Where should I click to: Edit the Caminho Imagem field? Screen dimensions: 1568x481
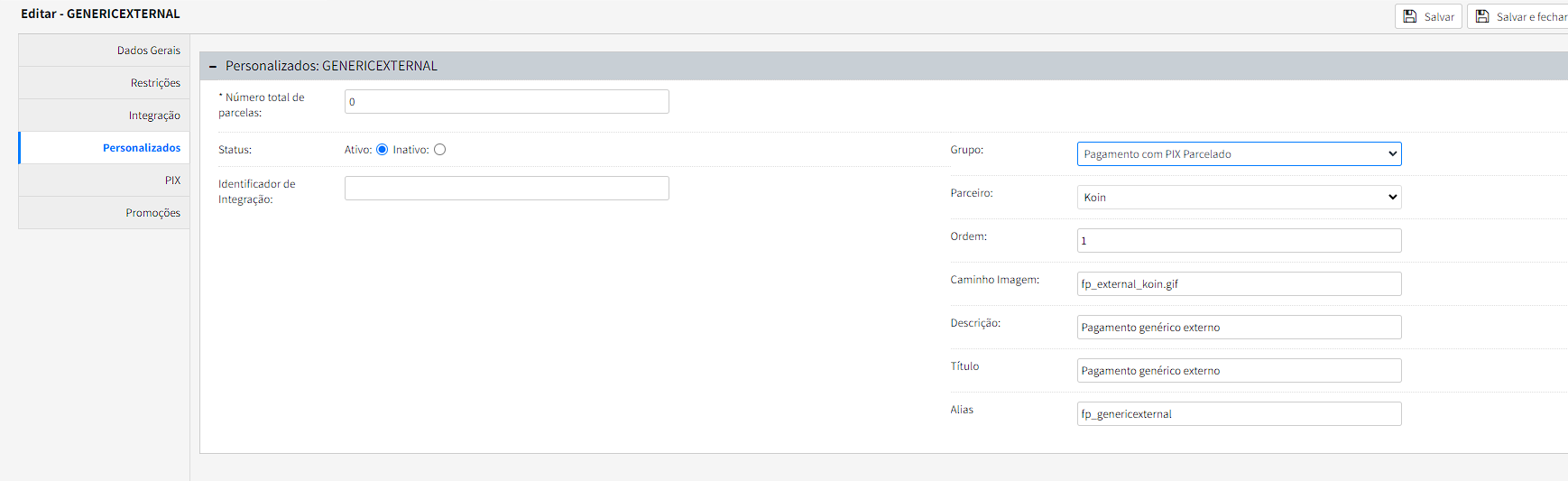pos(1239,284)
